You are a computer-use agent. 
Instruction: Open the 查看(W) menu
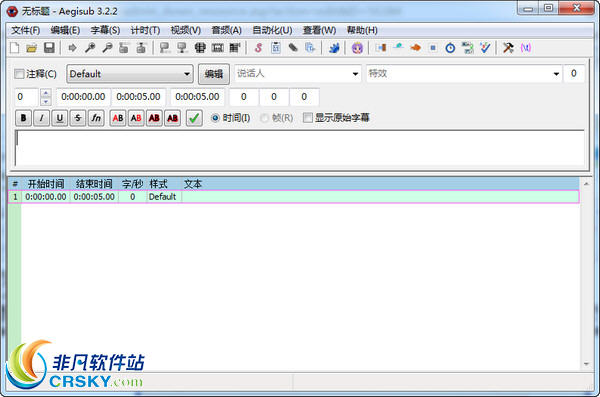[320, 30]
